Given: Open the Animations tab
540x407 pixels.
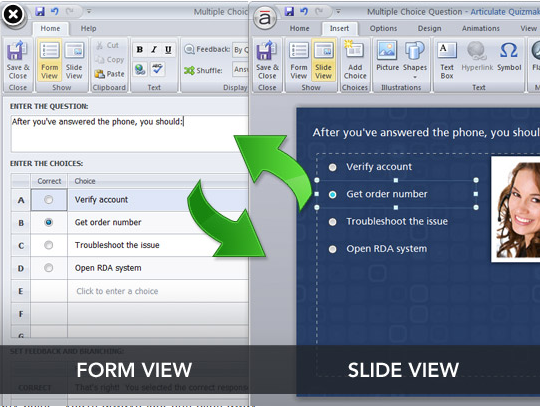Looking at the screenshot, I should [x=480, y=29].
